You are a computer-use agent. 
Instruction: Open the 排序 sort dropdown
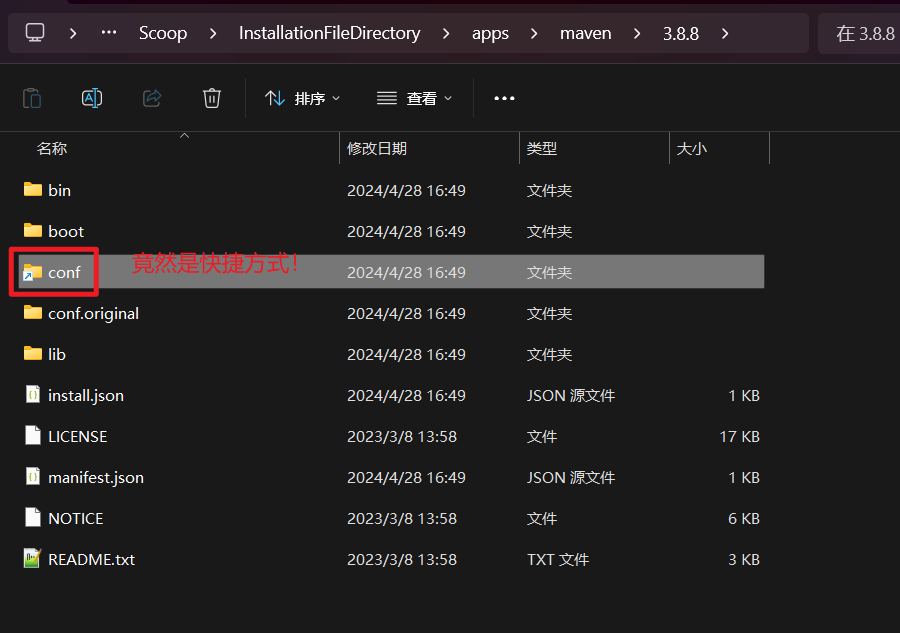pos(303,98)
